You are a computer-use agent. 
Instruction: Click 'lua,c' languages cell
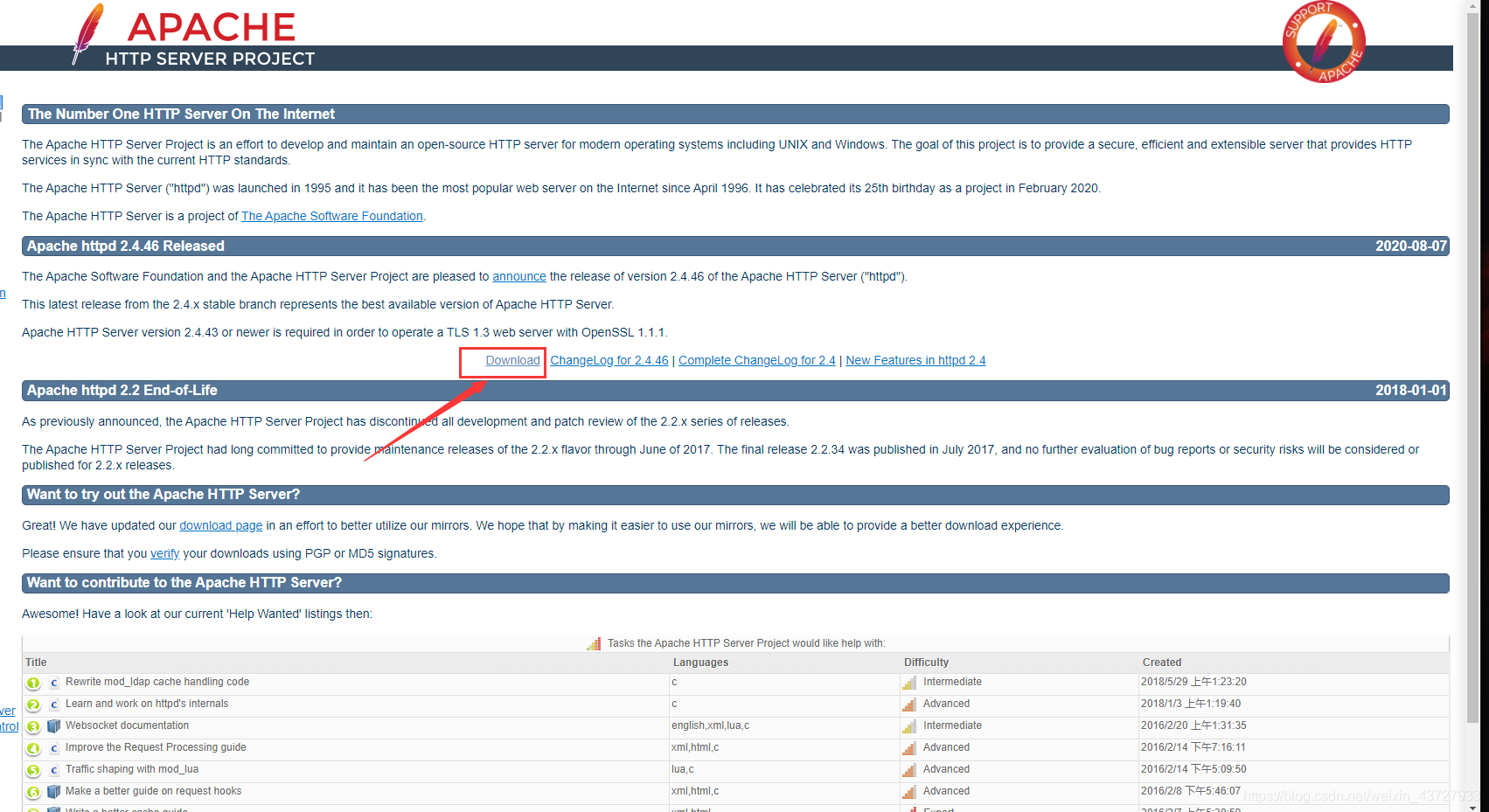pos(683,769)
